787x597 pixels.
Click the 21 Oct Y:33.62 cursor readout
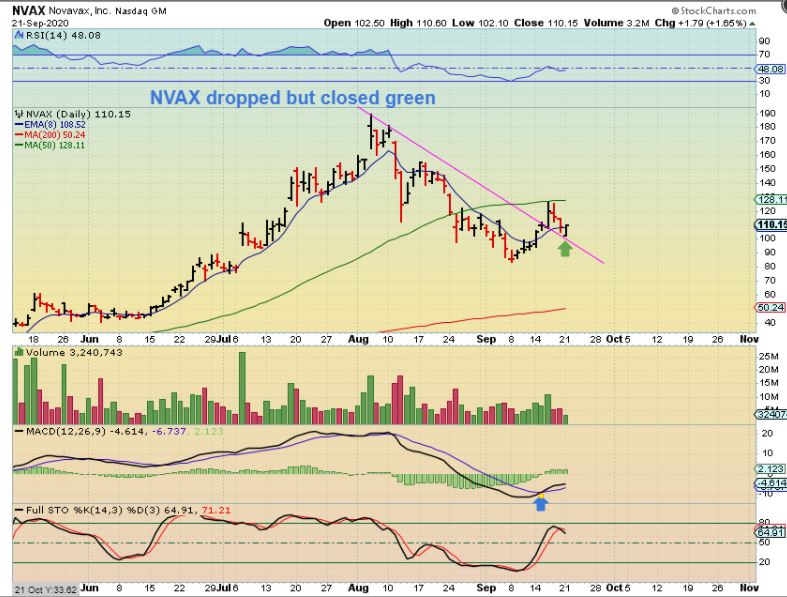(x=46, y=589)
